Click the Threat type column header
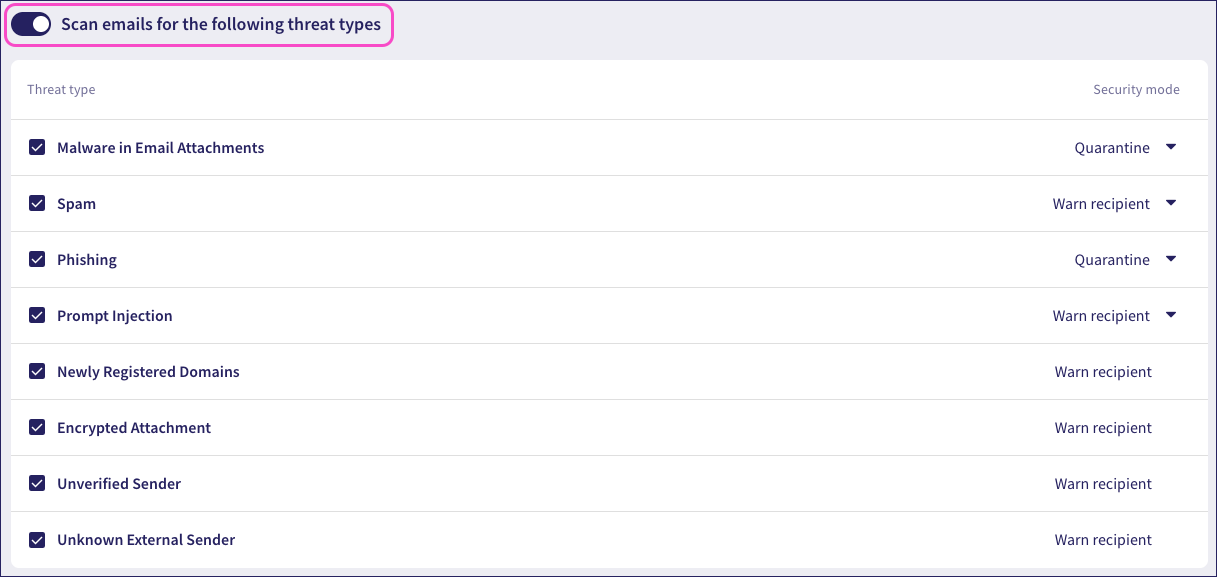The image size is (1217, 577). coord(61,90)
